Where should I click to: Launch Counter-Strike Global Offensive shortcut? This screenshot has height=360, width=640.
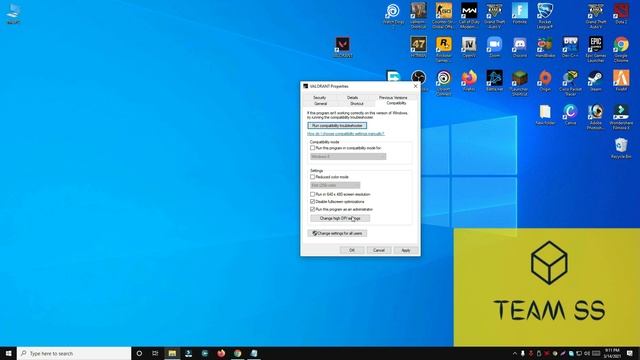444,16
